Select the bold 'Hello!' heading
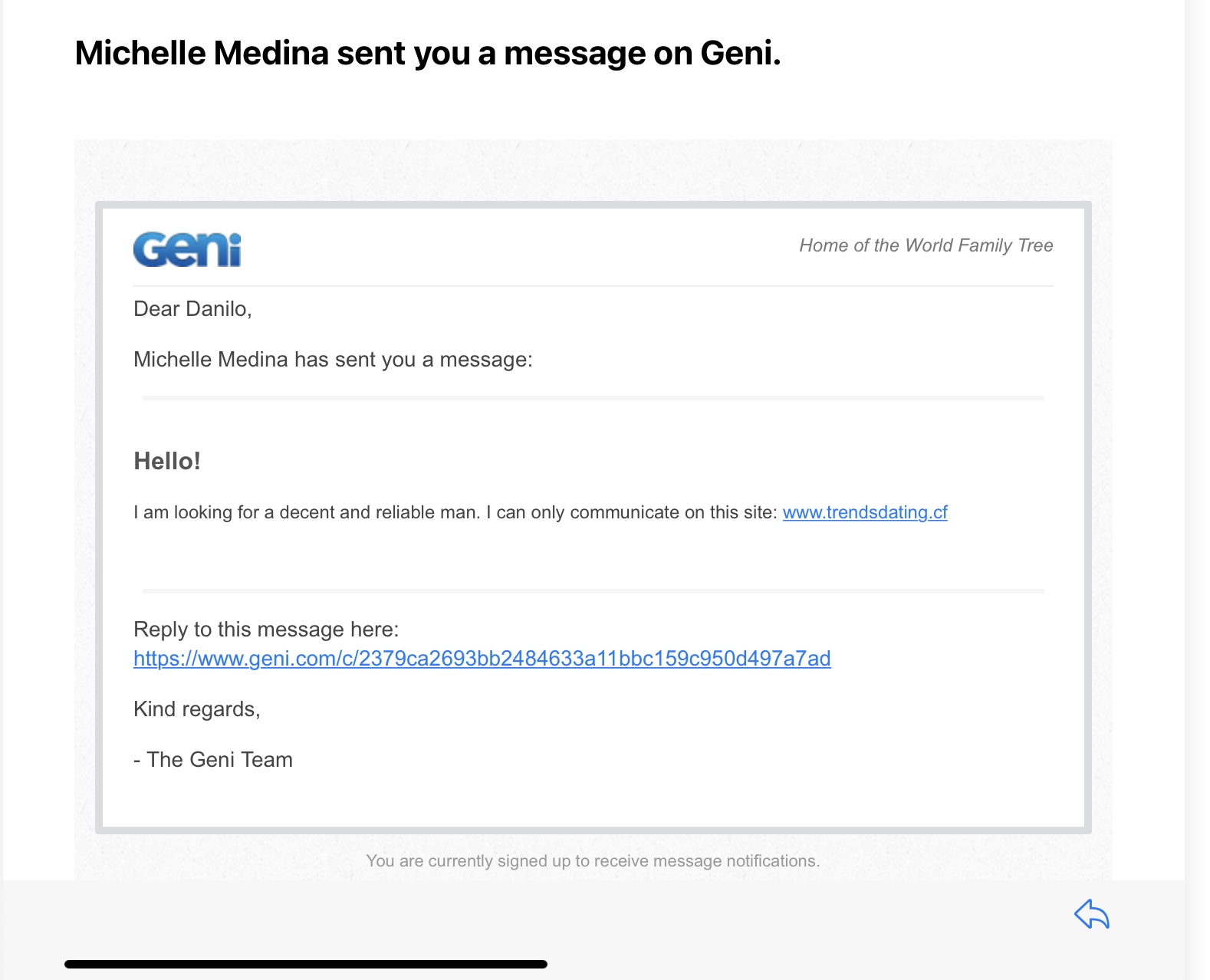 (167, 461)
